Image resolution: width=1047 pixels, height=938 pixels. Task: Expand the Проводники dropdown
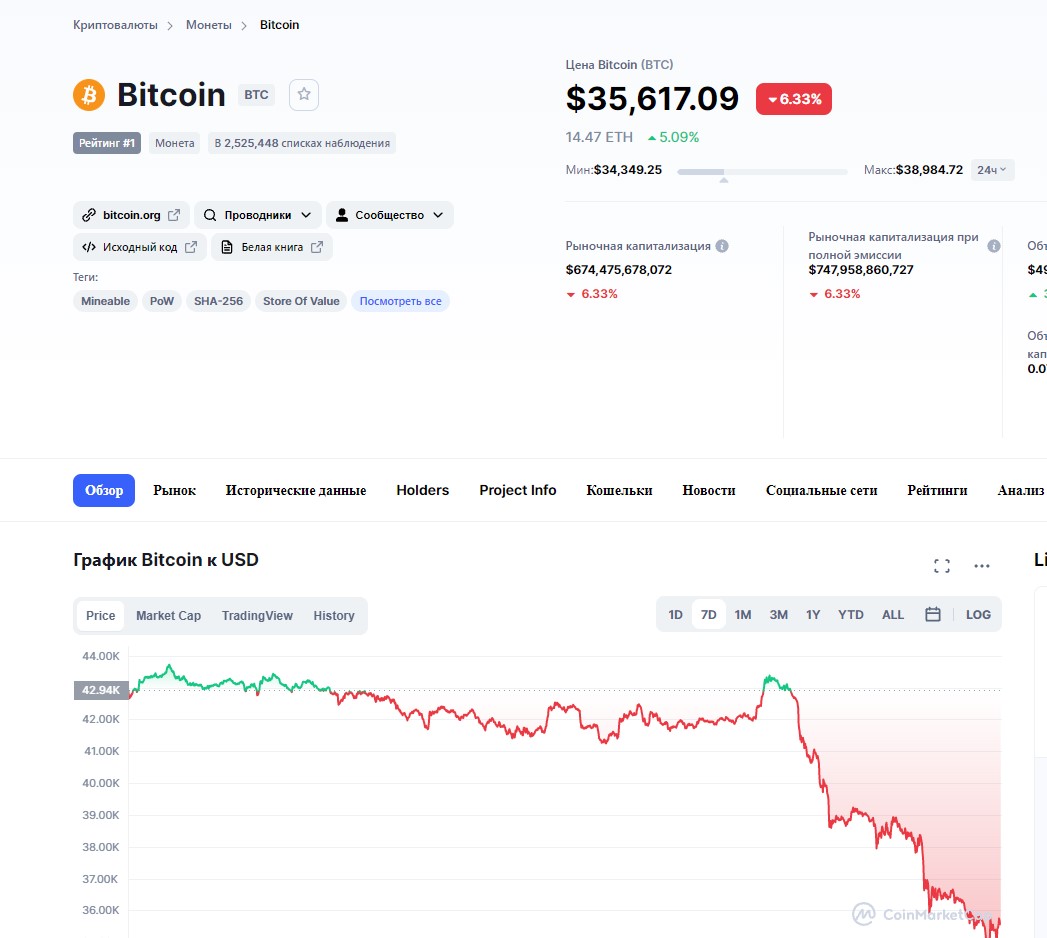(258, 215)
